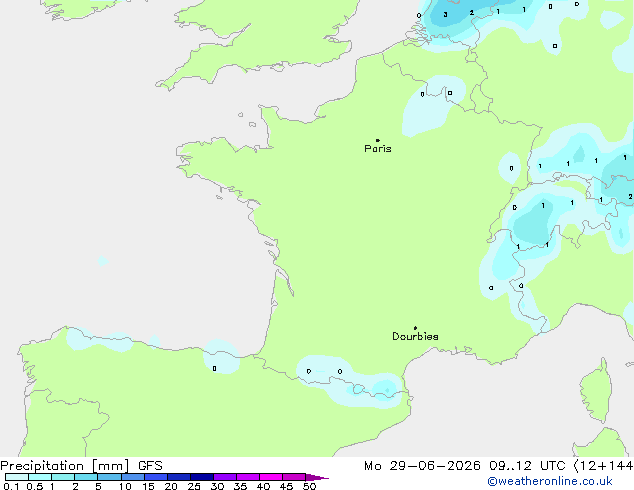Click the '09..12 UTC' time text
The image size is (634, 490).
tap(527, 466)
